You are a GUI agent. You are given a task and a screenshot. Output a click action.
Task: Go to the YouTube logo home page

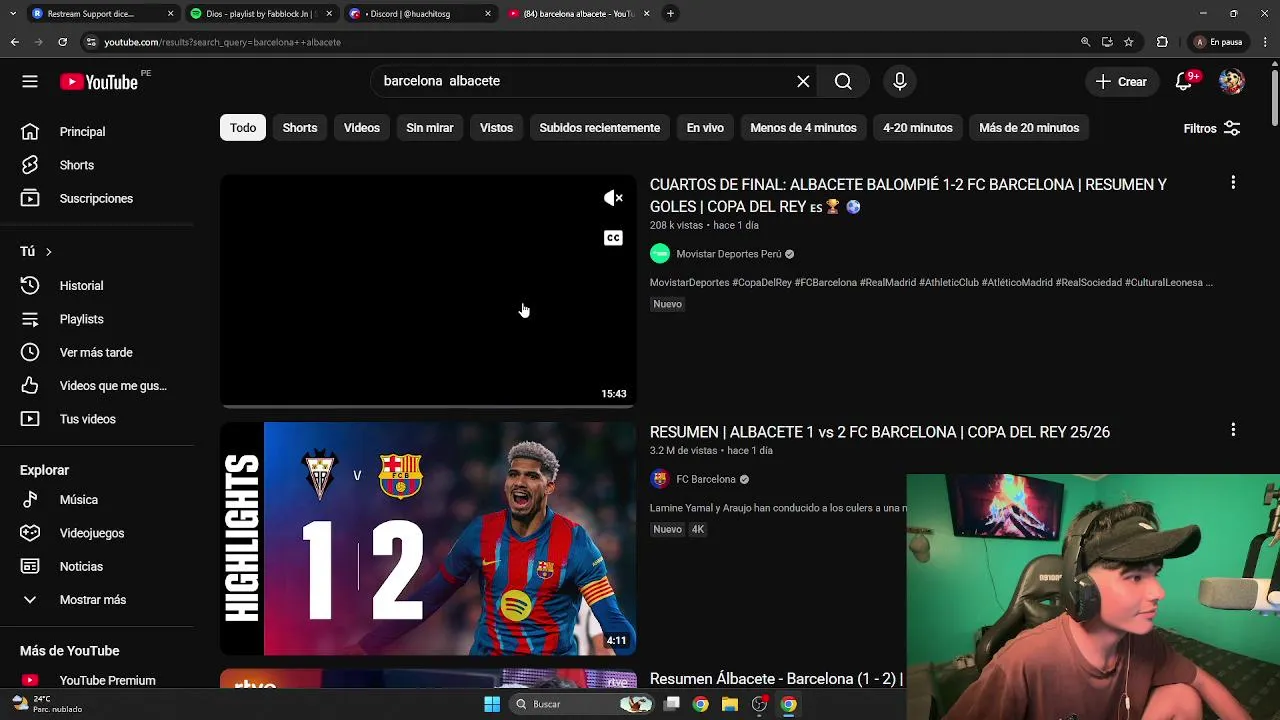98,82
